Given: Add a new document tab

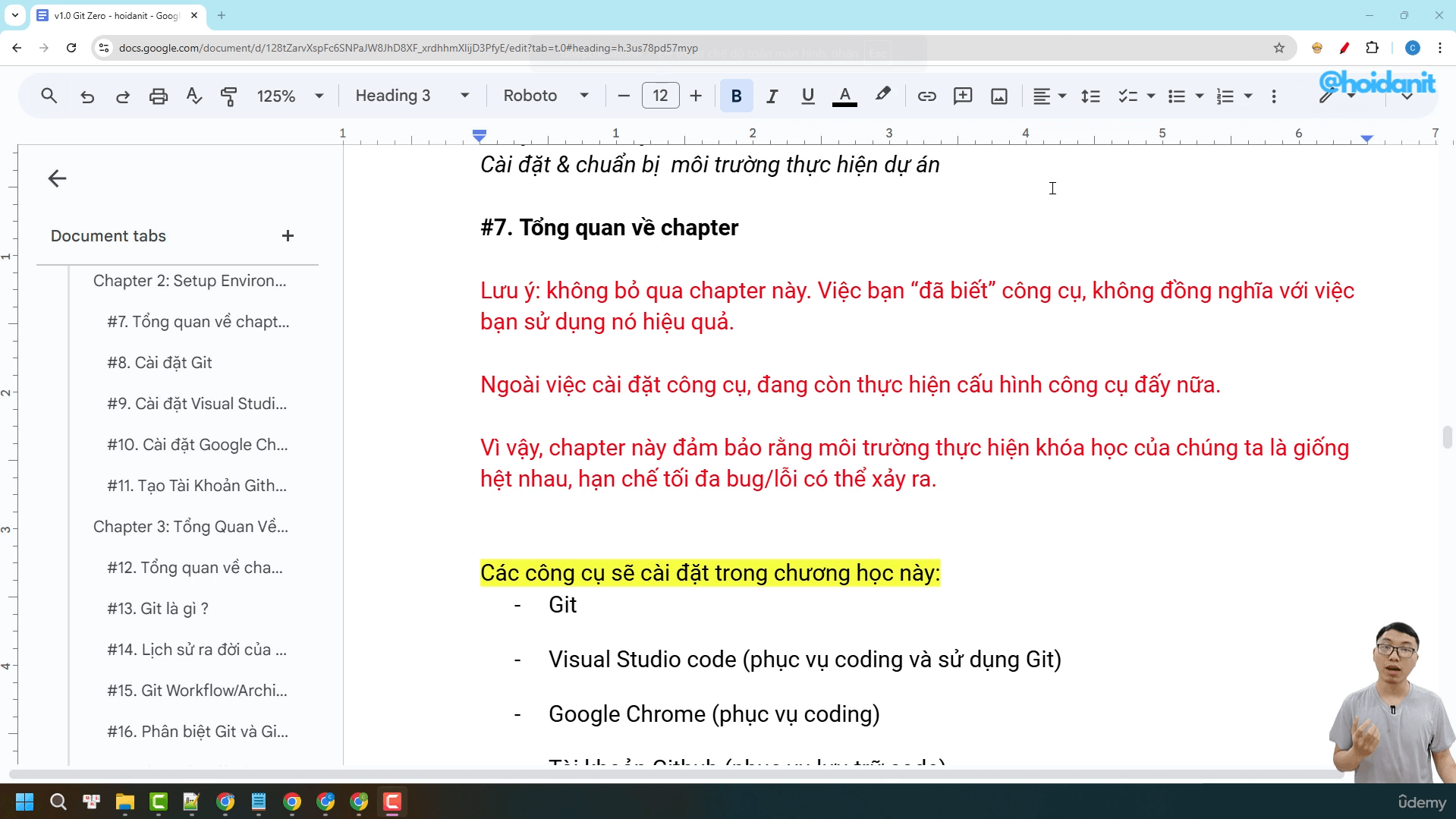Looking at the screenshot, I should point(288,236).
